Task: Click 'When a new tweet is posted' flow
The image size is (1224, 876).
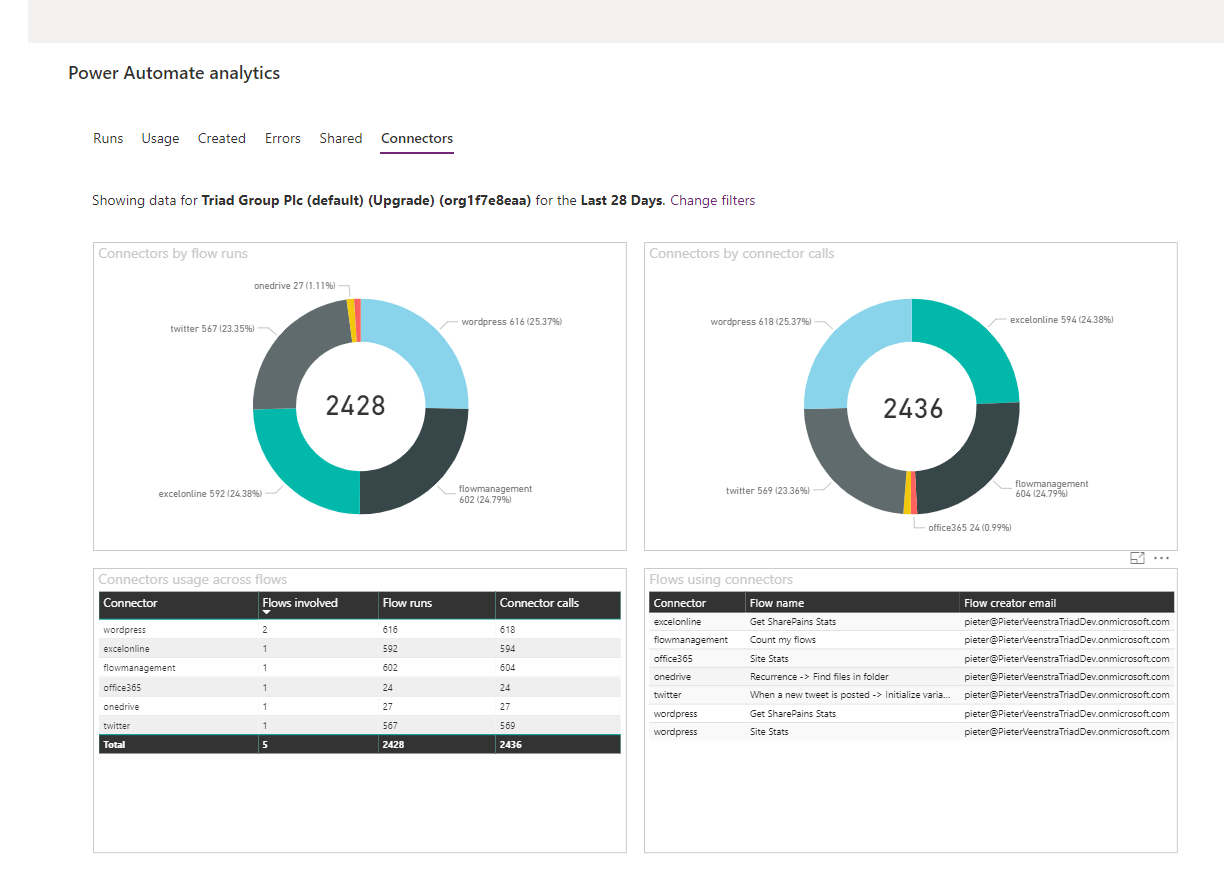Action: (850, 695)
